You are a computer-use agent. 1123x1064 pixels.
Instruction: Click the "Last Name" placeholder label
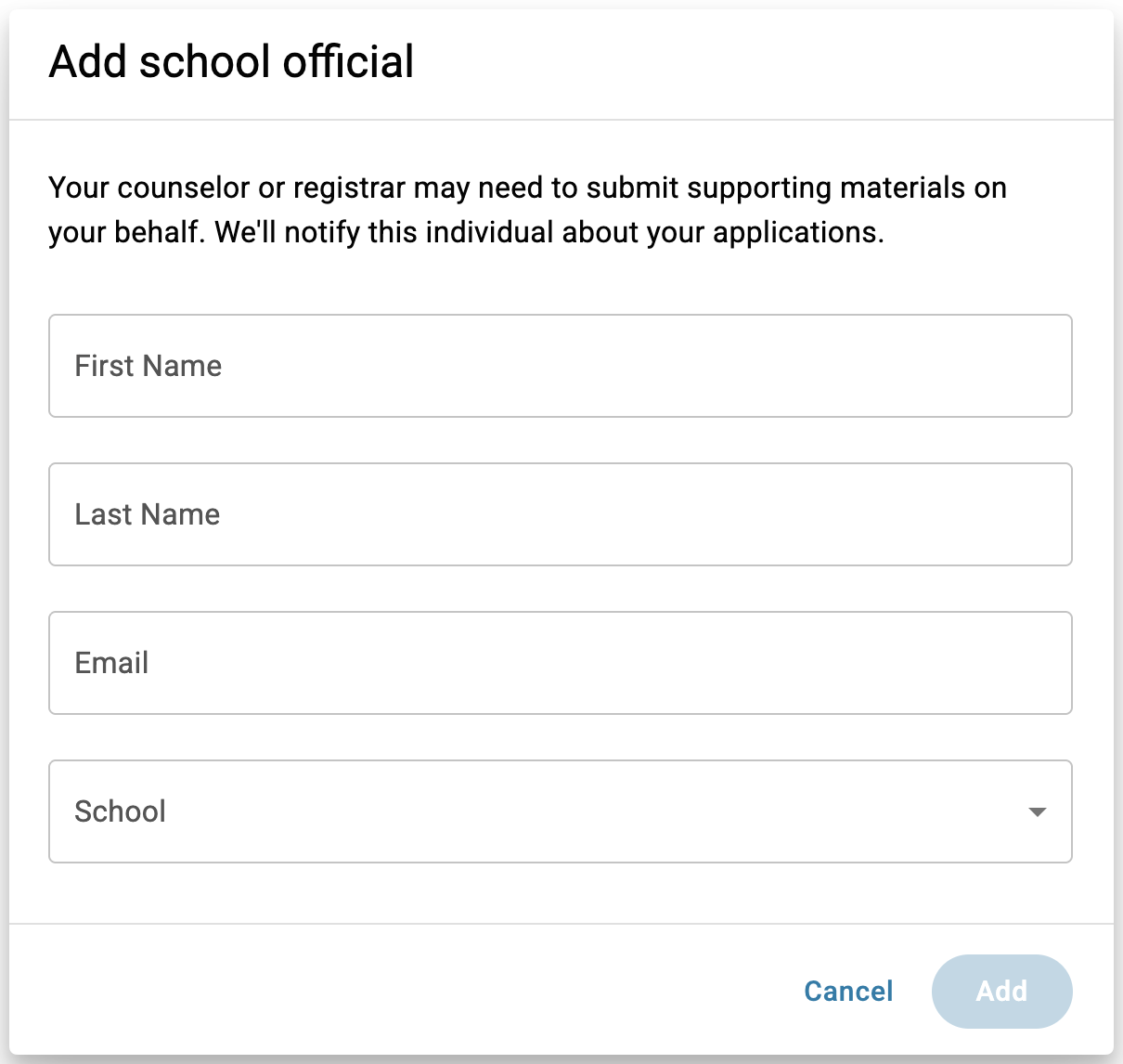pyautogui.click(x=148, y=514)
